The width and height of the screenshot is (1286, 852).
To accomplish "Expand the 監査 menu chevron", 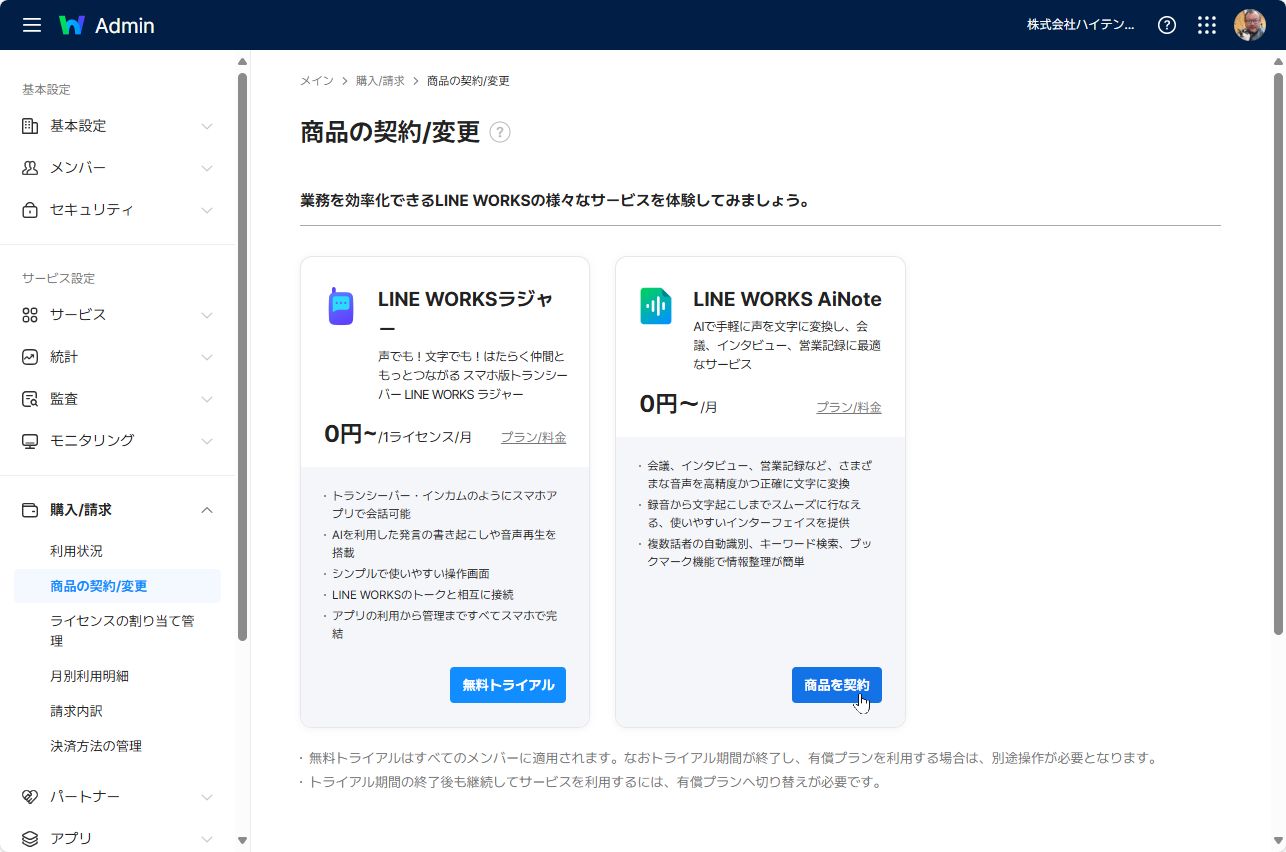I will click(207, 399).
